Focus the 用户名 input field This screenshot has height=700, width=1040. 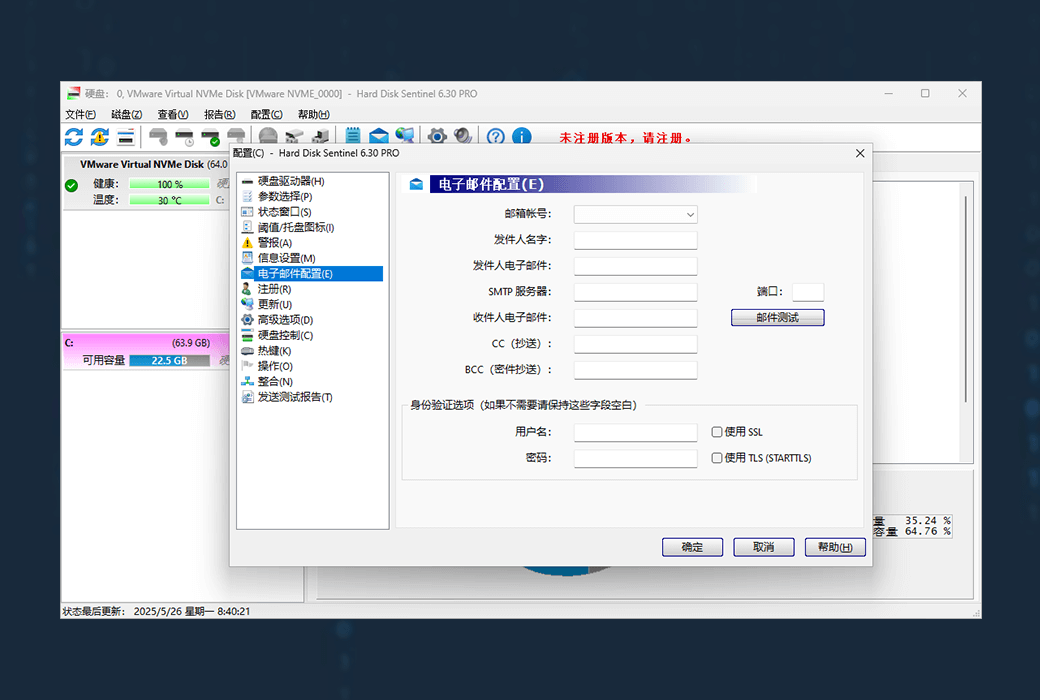point(635,432)
